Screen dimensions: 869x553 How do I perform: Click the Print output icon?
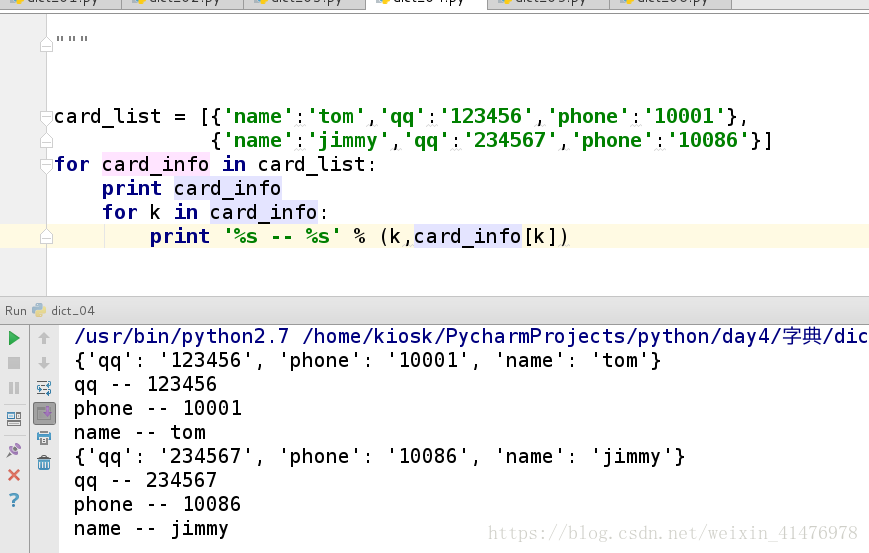pyautogui.click(x=44, y=438)
